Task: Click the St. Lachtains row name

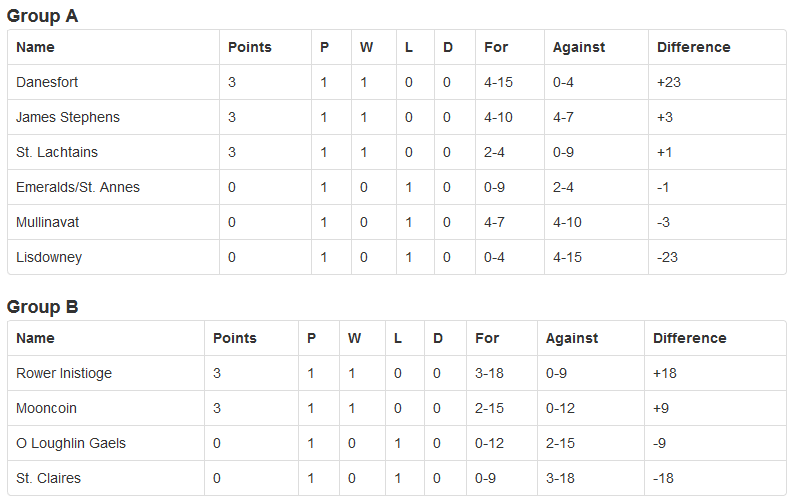Action: (57, 152)
